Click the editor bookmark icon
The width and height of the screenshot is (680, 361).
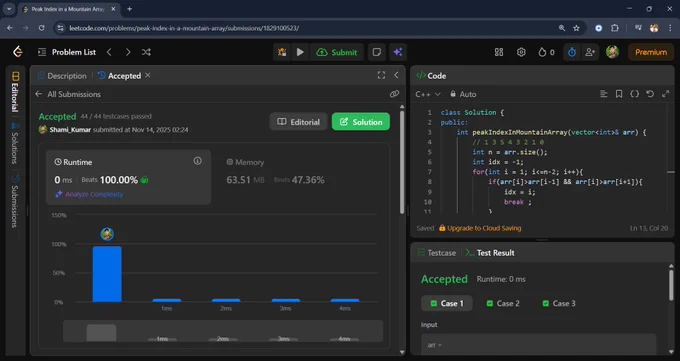[x=619, y=94]
